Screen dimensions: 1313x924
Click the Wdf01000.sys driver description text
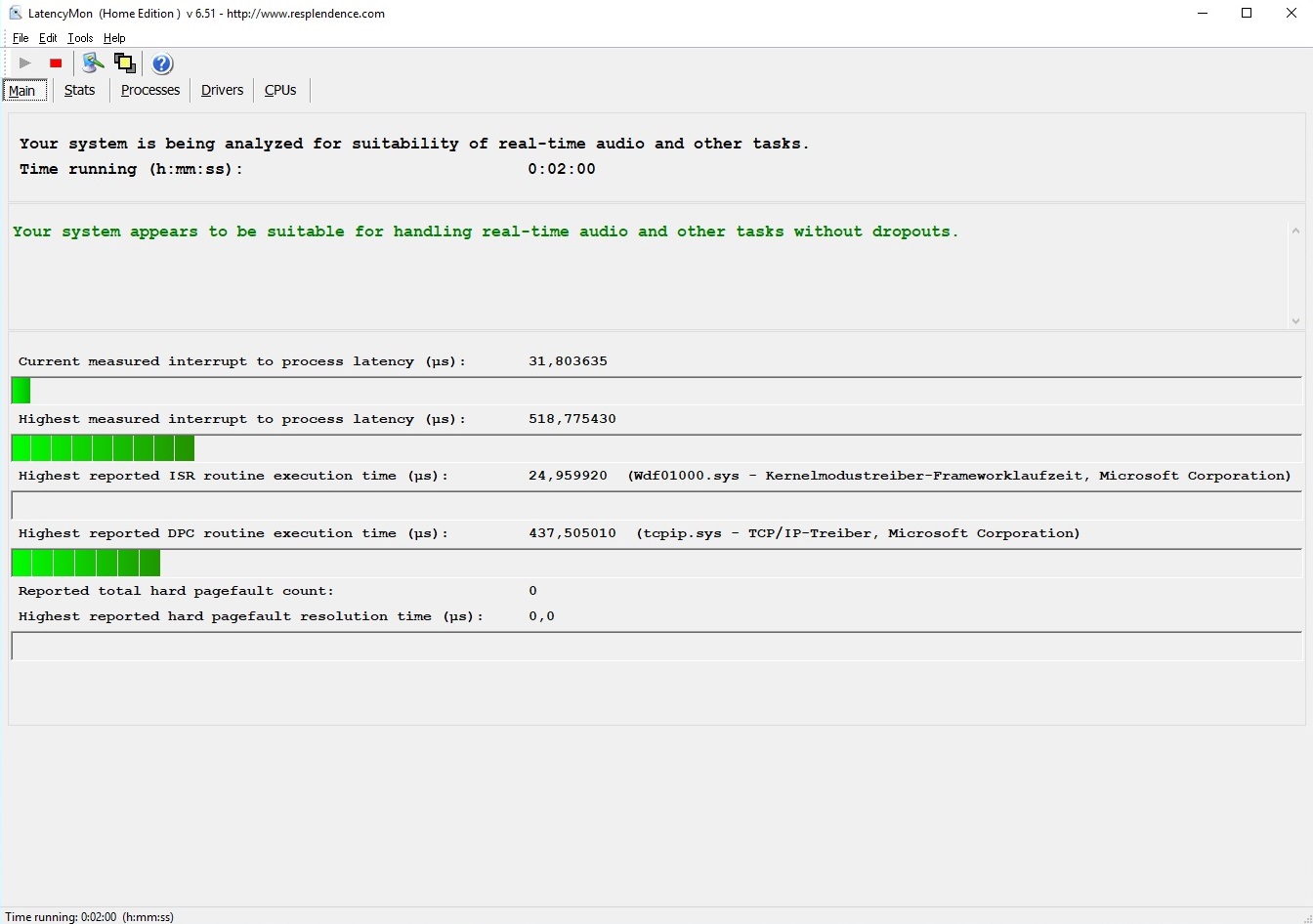[959, 476]
